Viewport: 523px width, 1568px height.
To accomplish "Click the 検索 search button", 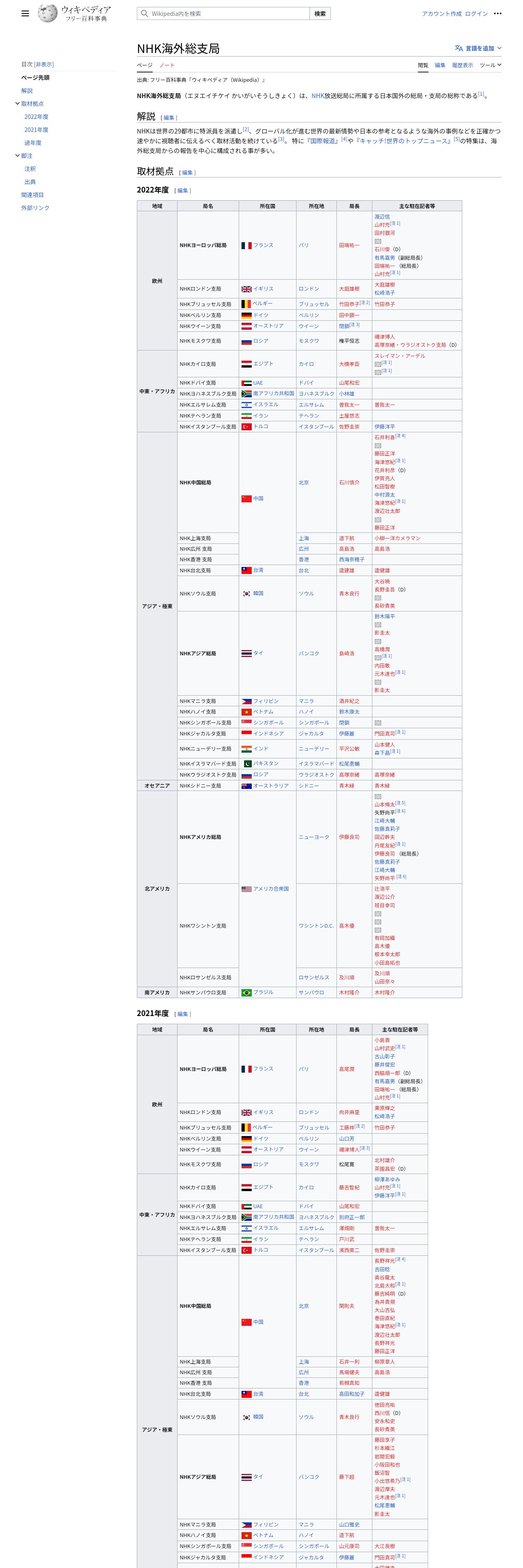I will click(x=320, y=13).
